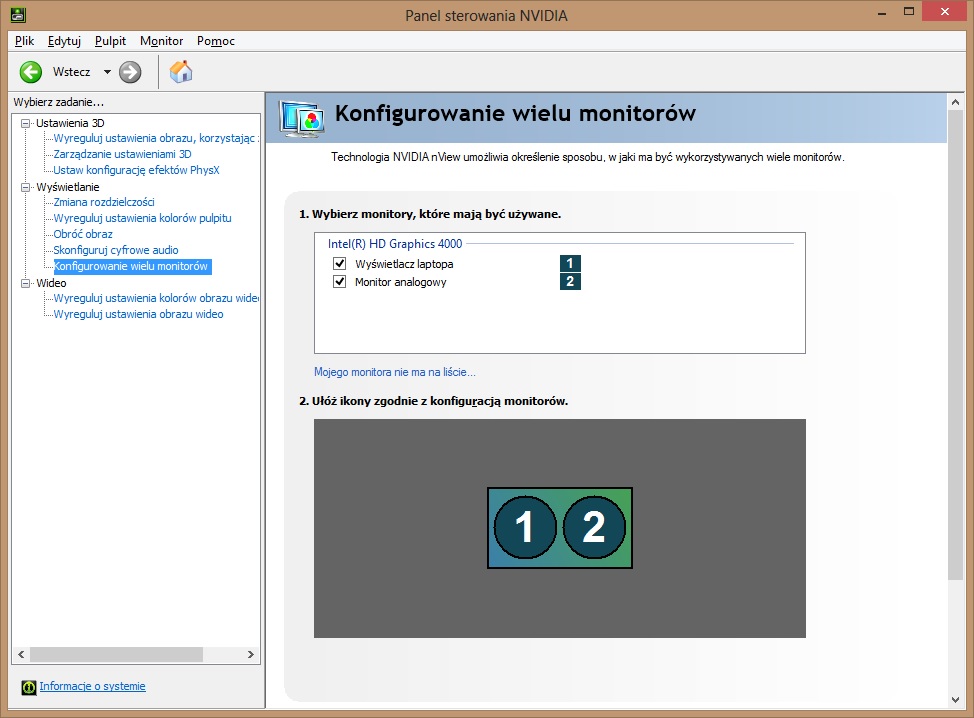Click the green Back arrow icon
974x718 pixels.
coord(30,72)
